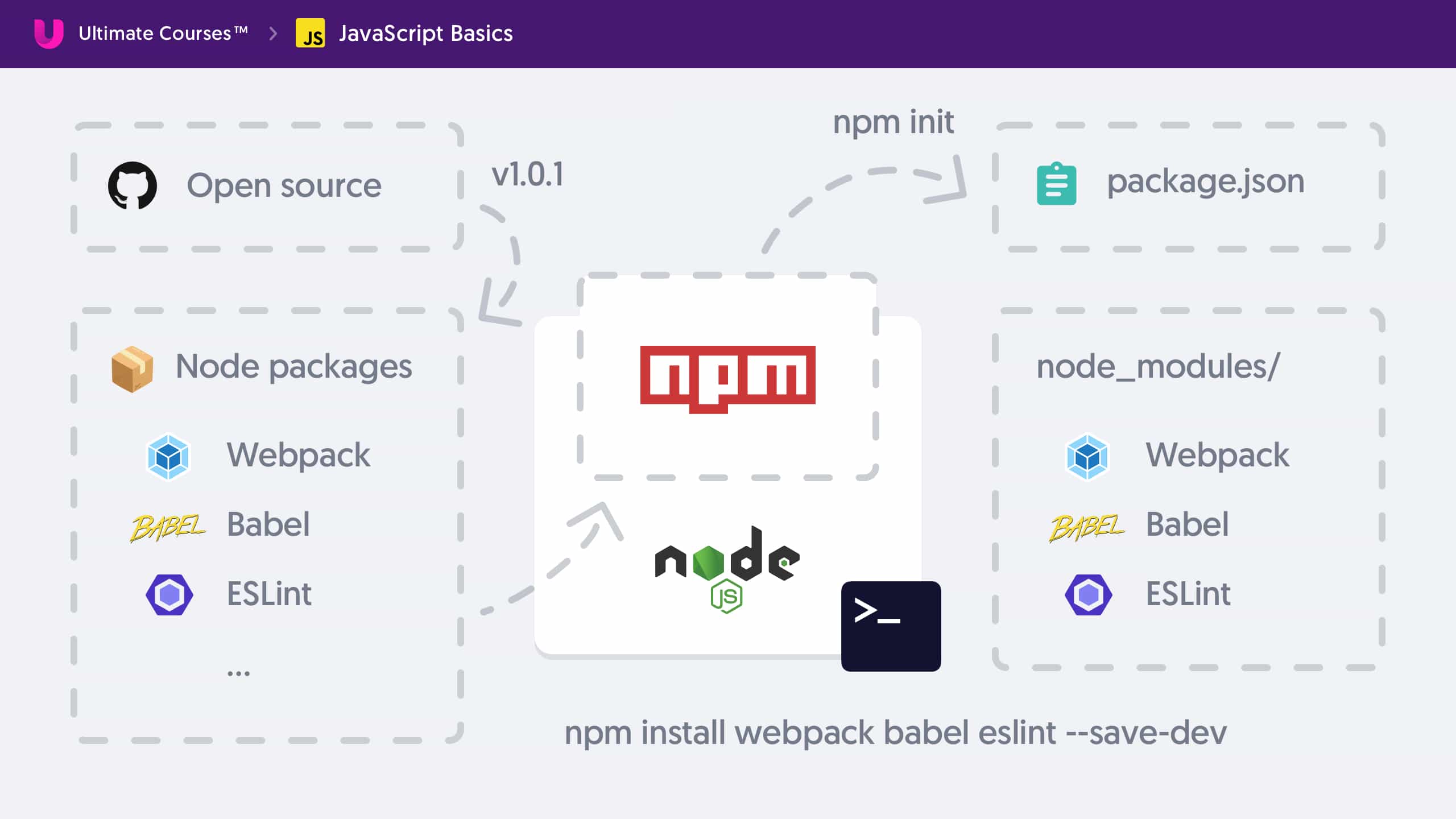Click the "v1.0.1" version text
Image resolution: width=1456 pixels, height=819 pixels.
coord(527,174)
